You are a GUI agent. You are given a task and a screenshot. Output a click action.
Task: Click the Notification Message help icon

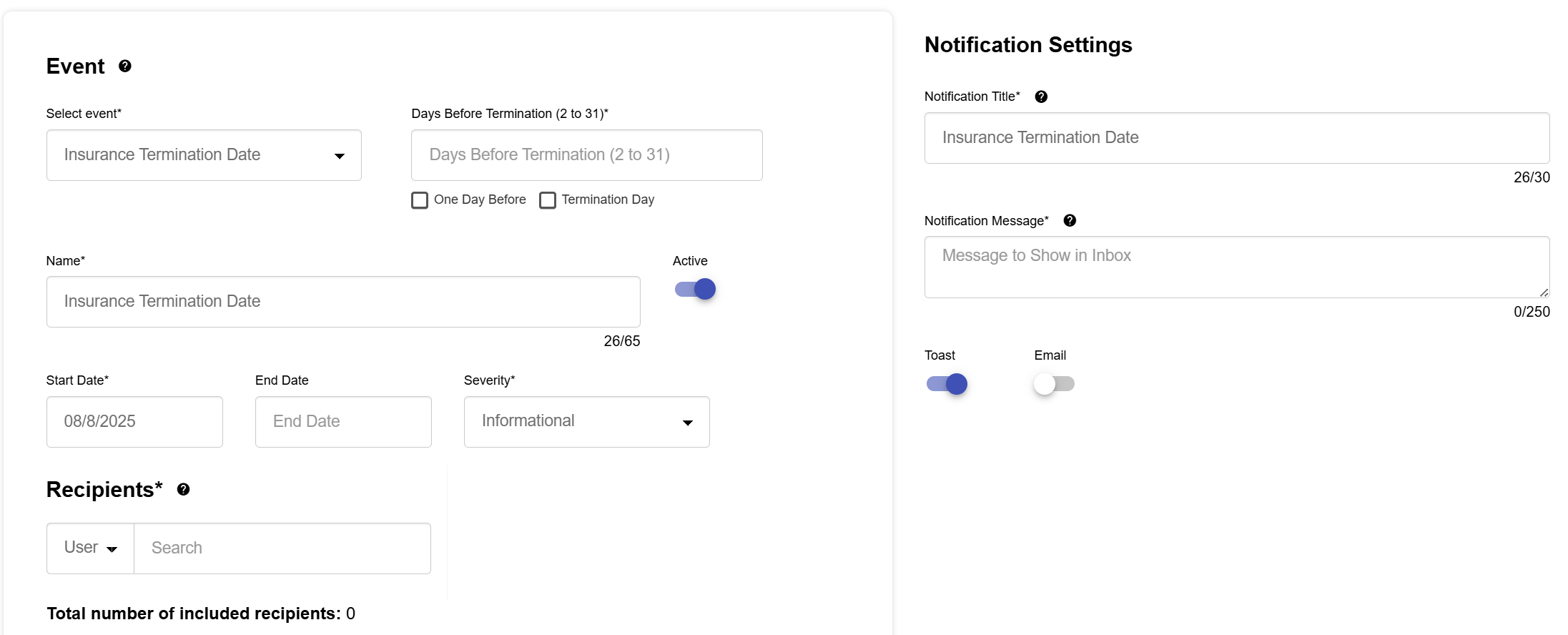tap(1070, 221)
